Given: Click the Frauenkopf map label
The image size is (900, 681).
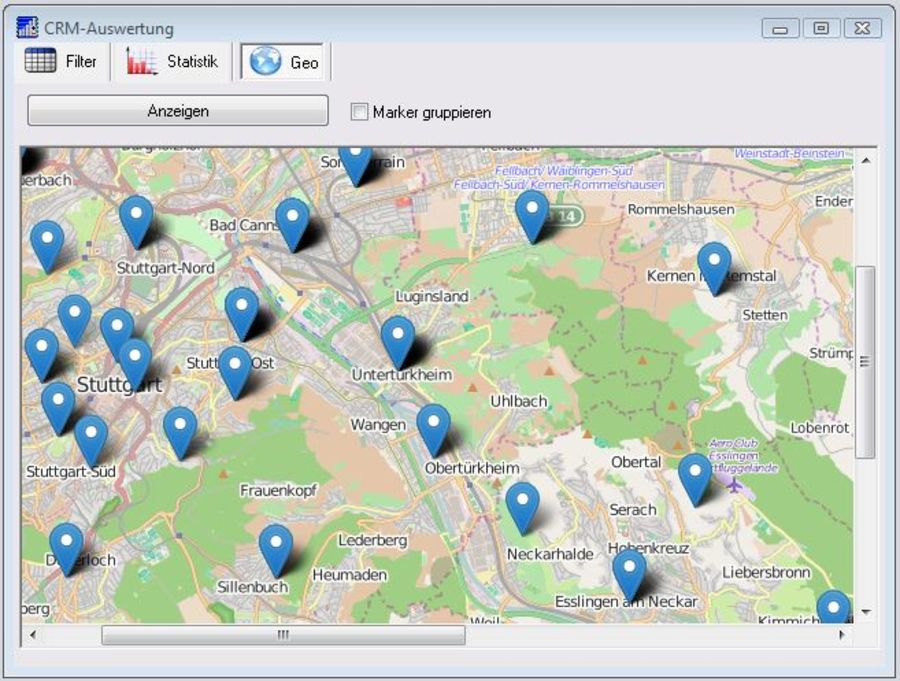Looking at the screenshot, I should [278, 491].
